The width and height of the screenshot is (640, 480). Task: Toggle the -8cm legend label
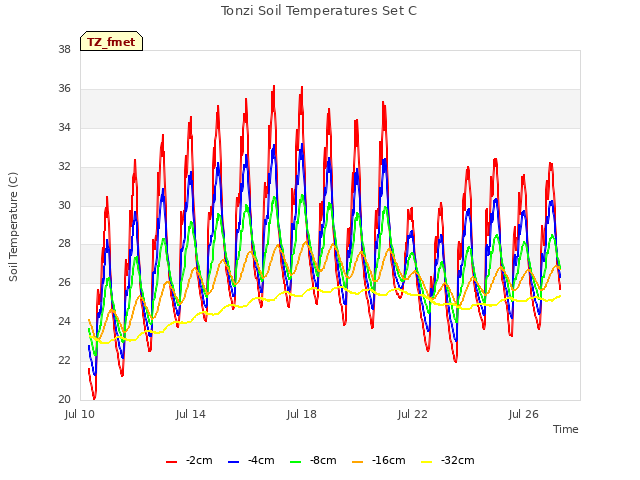(x=323, y=460)
